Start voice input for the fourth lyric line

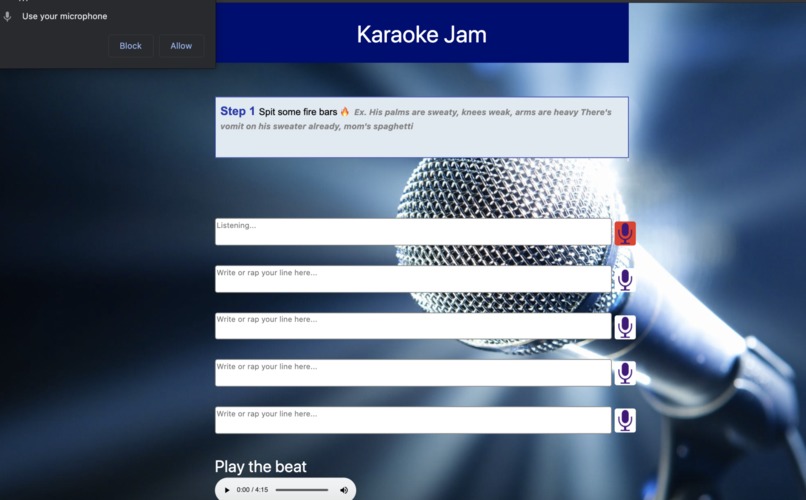tap(625, 374)
